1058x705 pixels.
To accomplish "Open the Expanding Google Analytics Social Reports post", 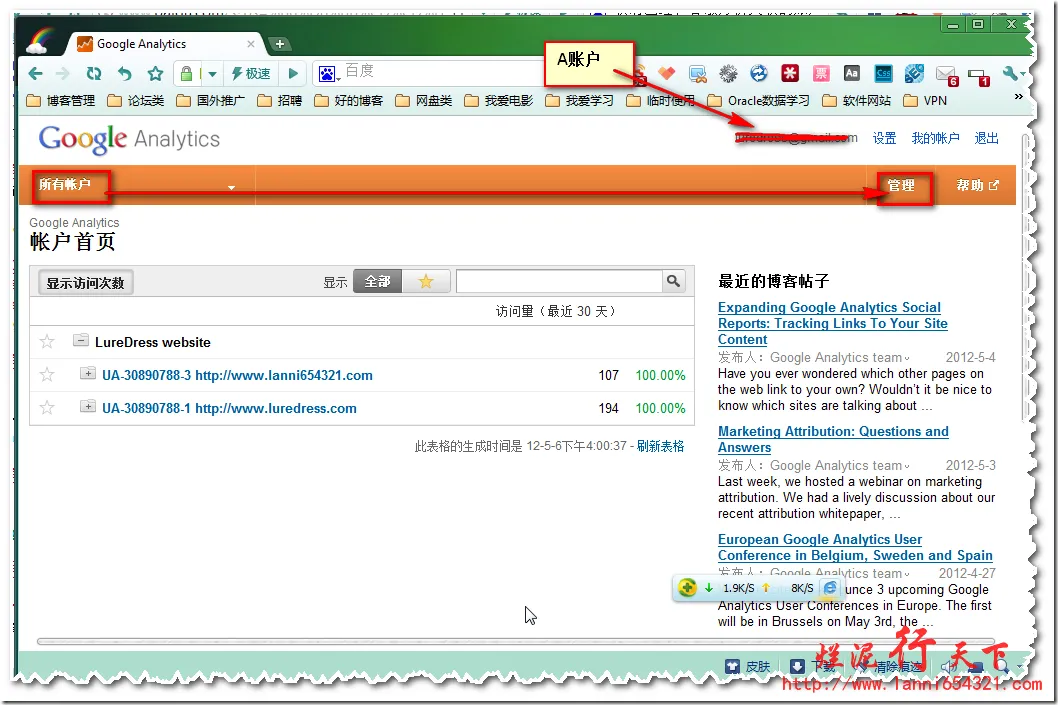I will (x=832, y=323).
